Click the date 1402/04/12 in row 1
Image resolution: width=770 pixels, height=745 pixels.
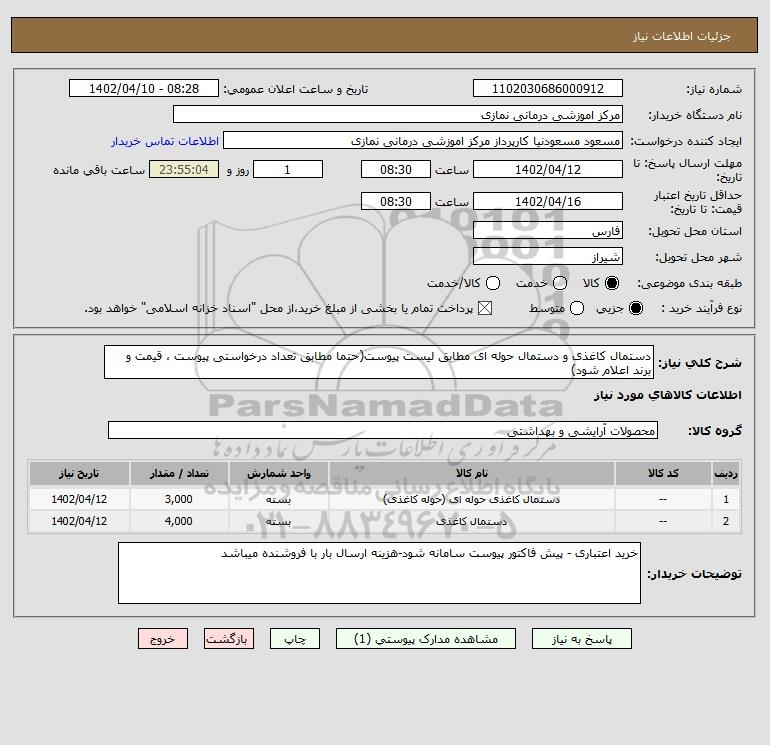click(79, 499)
